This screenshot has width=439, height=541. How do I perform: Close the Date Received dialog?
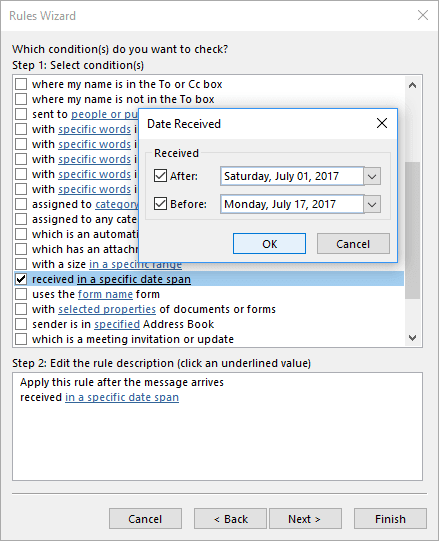pyautogui.click(x=382, y=123)
